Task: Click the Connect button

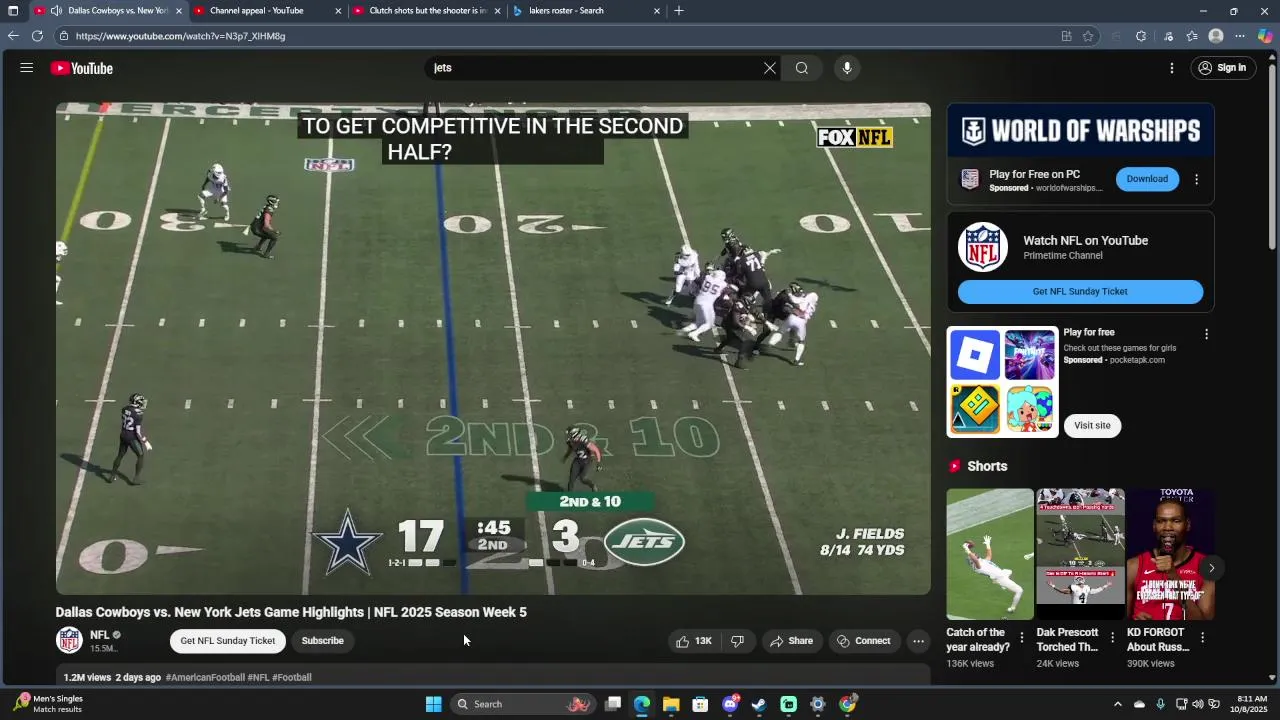Action: coord(864,641)
